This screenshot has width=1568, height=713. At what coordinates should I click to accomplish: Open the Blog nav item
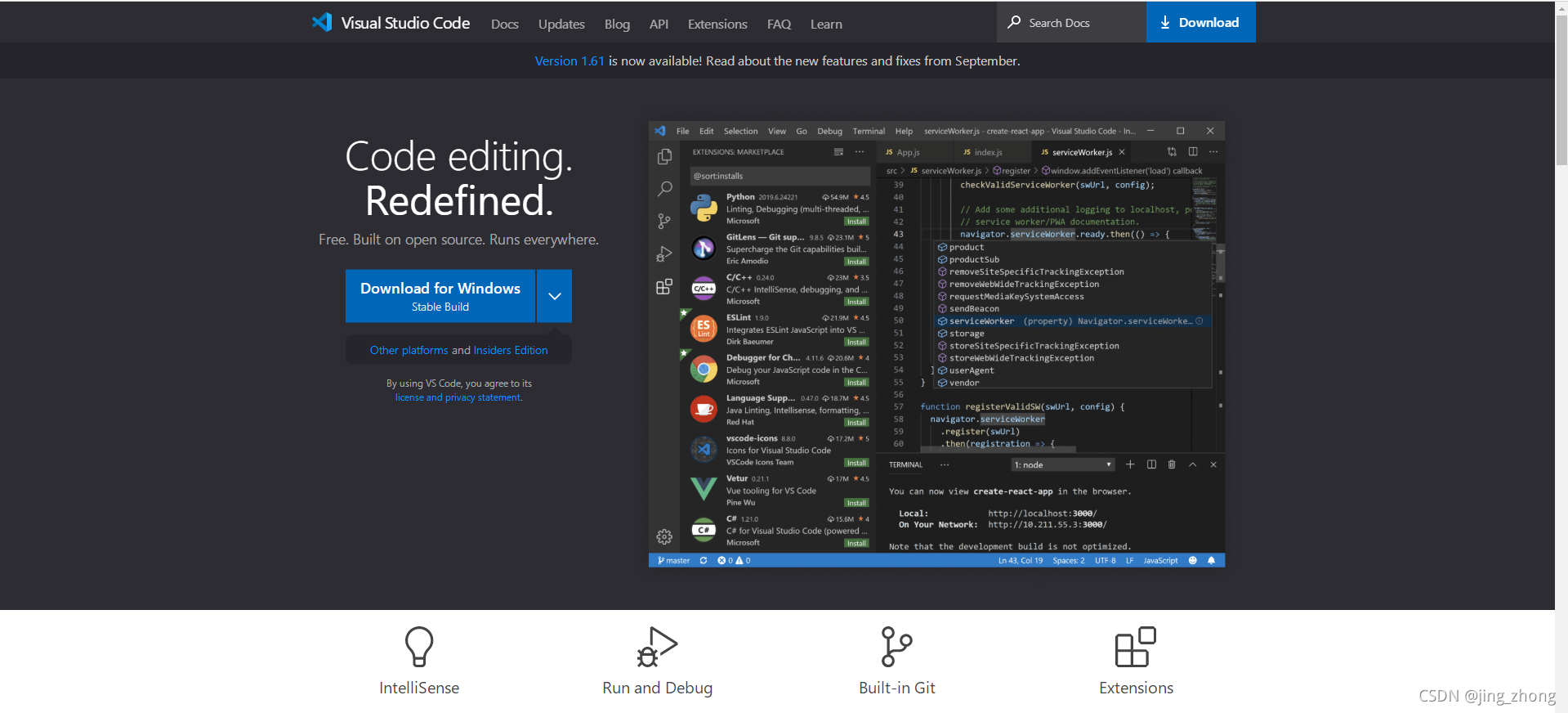617,25
